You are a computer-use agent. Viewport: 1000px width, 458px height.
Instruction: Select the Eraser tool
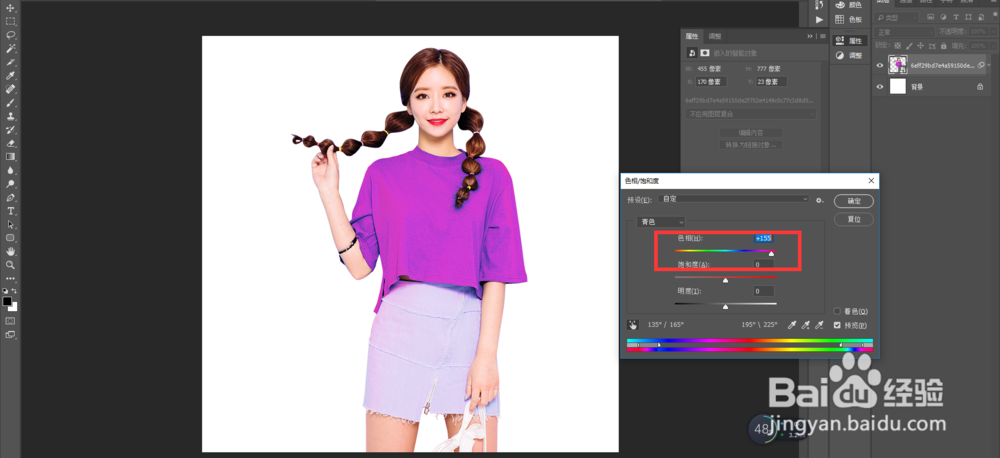click(x=10, y=143)
